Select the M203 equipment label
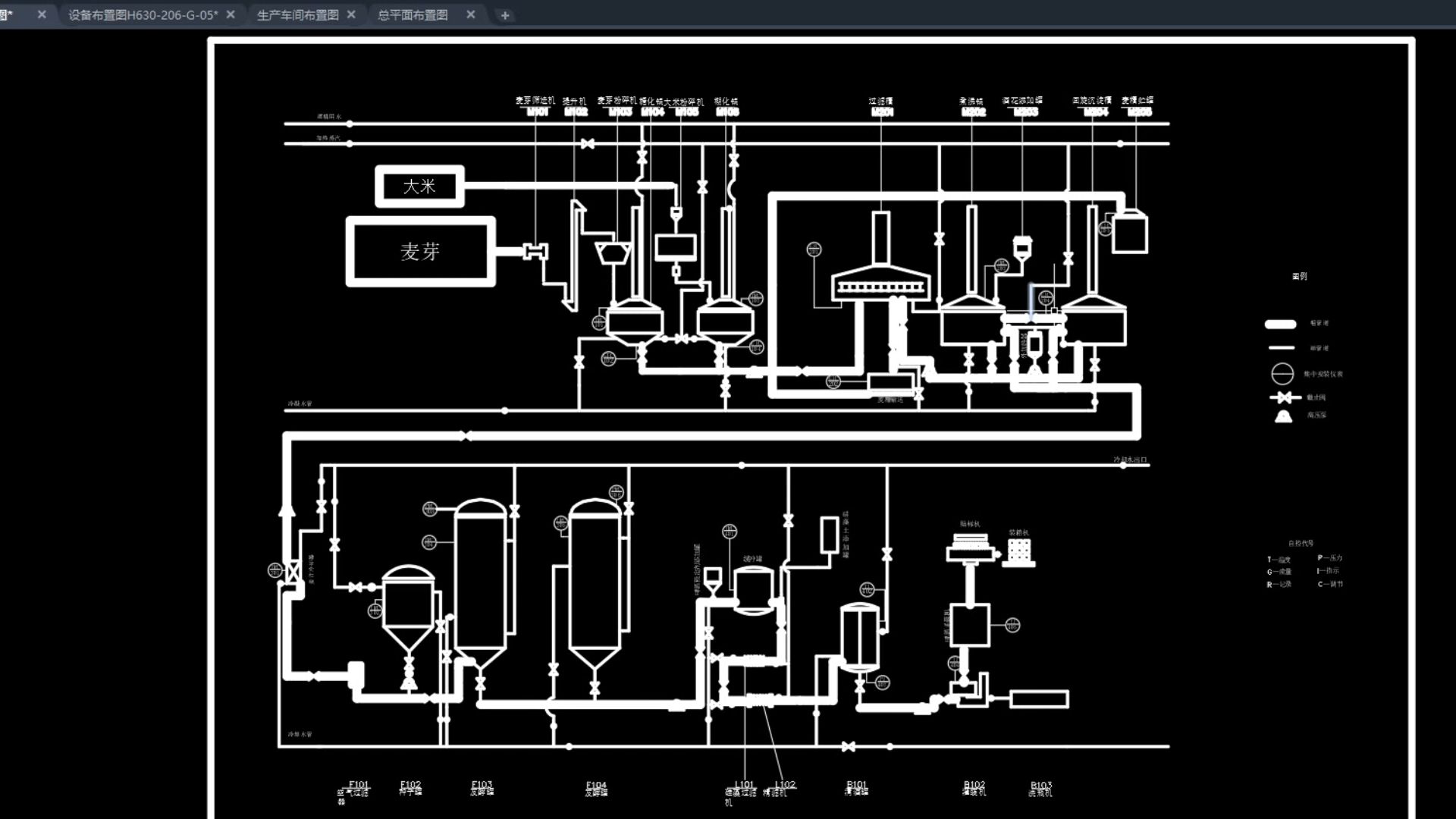 point(1026,111)
